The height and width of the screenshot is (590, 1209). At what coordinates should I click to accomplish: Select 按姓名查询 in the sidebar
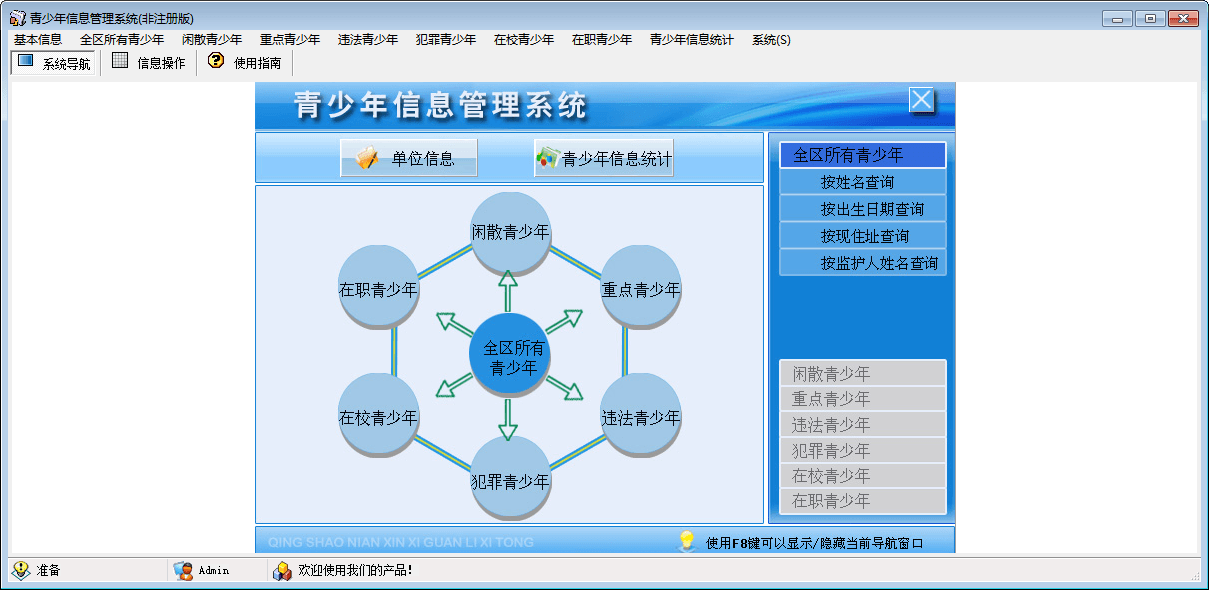click(862, 182)
